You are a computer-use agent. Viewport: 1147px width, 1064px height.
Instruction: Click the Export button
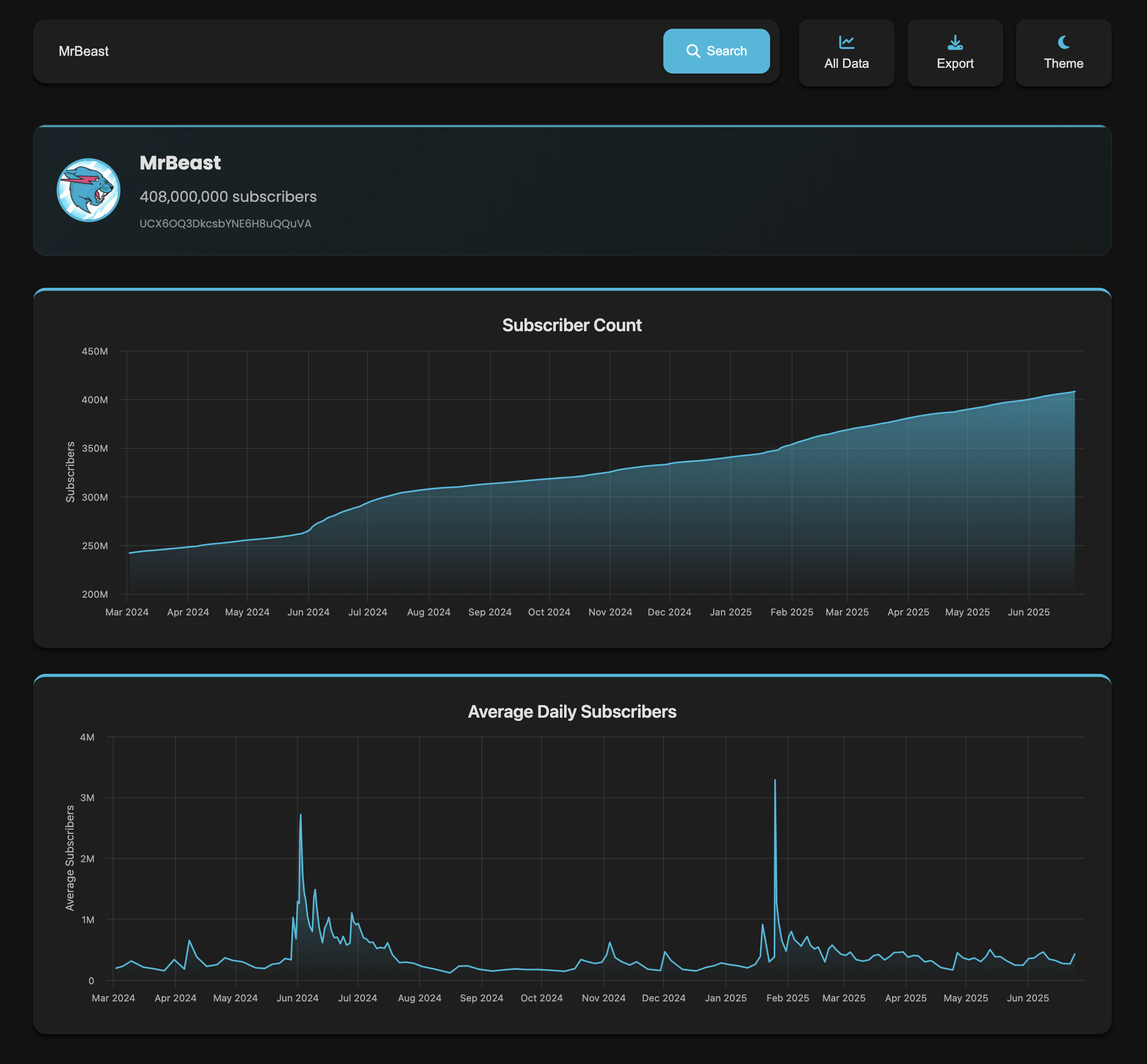pos(955,53)
